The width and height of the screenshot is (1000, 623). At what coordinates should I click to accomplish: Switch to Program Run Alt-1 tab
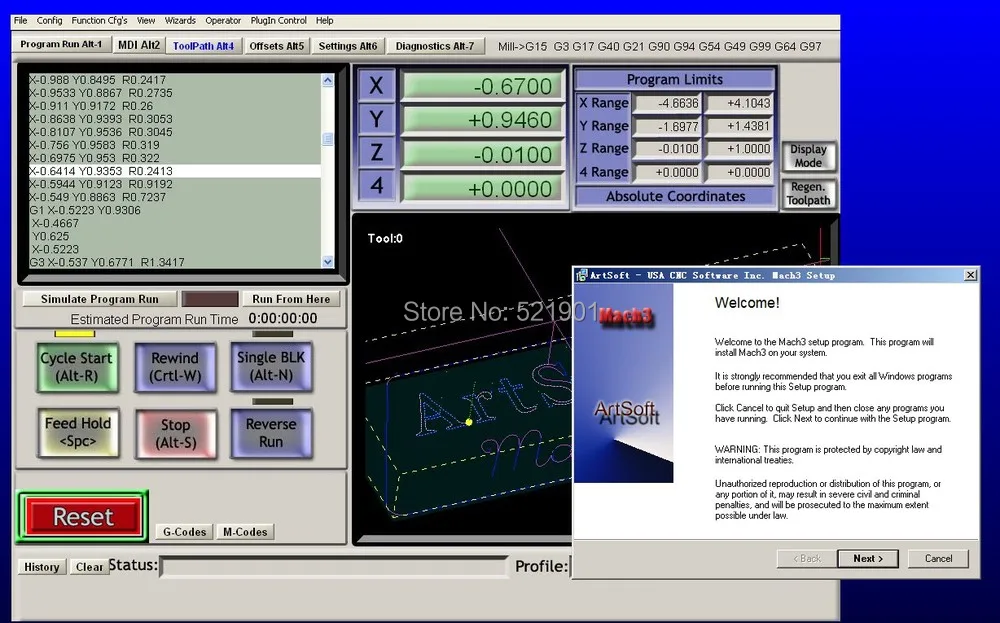(x=61, y=45)
